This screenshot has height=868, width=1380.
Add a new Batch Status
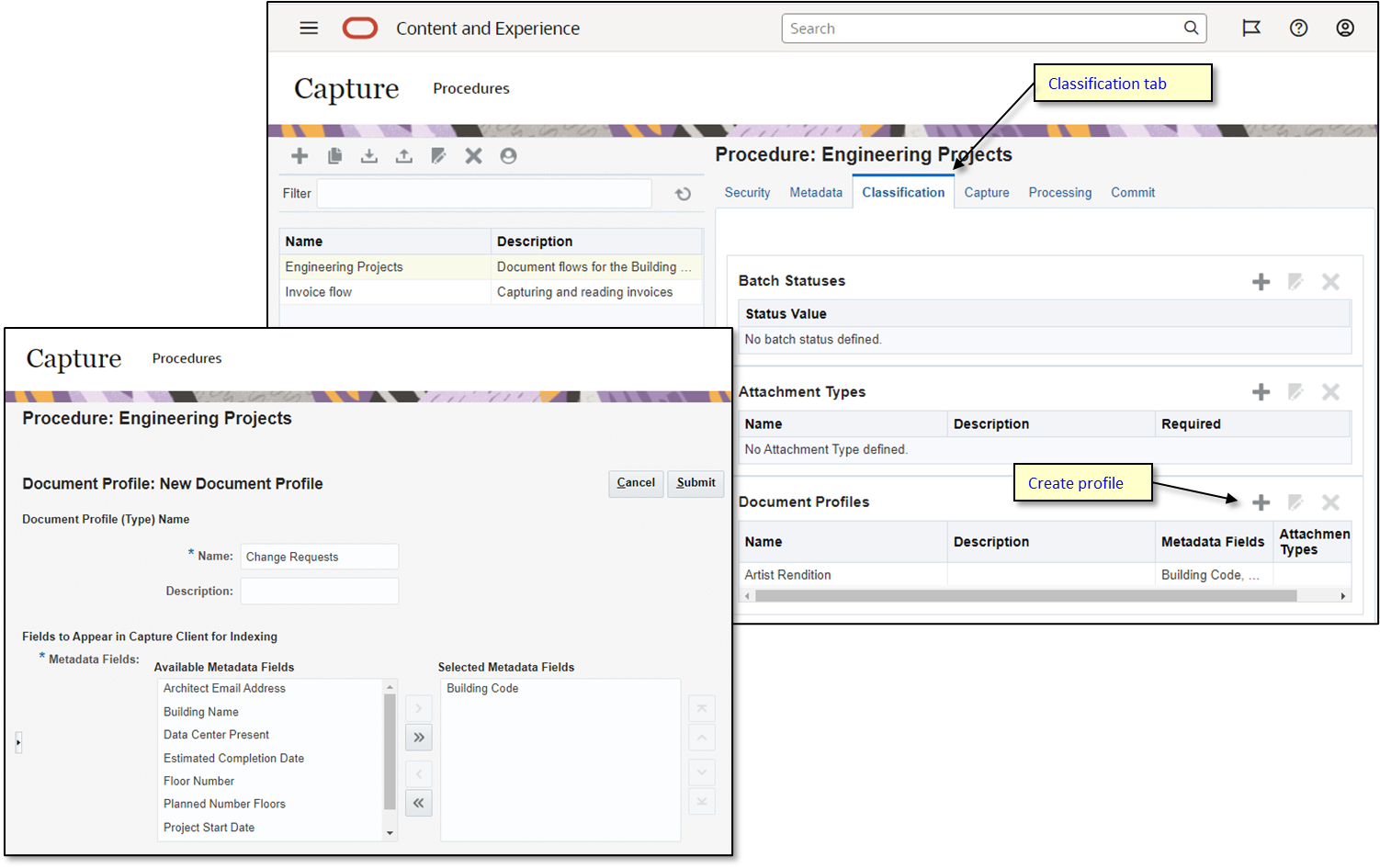pyautogui.click(x=1260, y=281)
